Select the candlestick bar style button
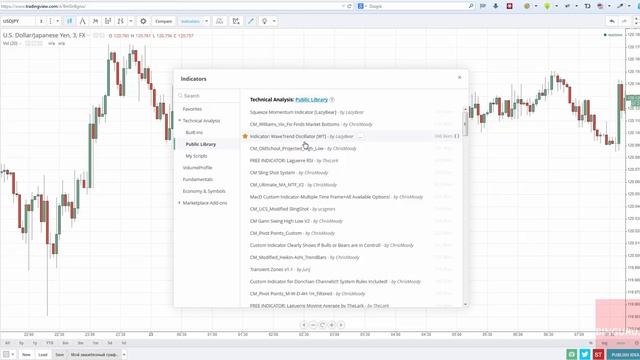 point(70,21)
